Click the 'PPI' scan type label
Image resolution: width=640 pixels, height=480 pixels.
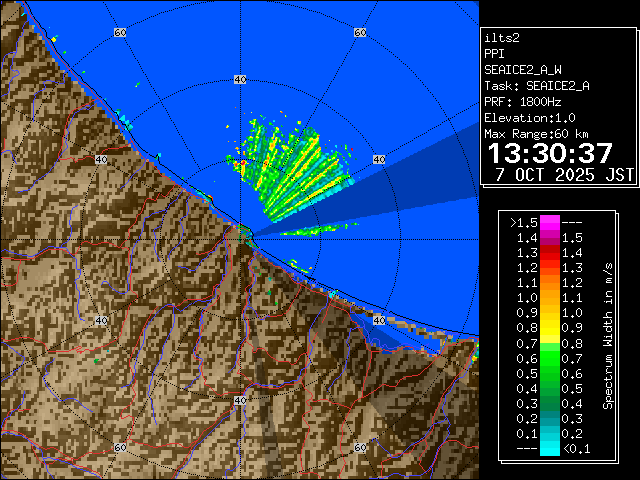point(494,53)
